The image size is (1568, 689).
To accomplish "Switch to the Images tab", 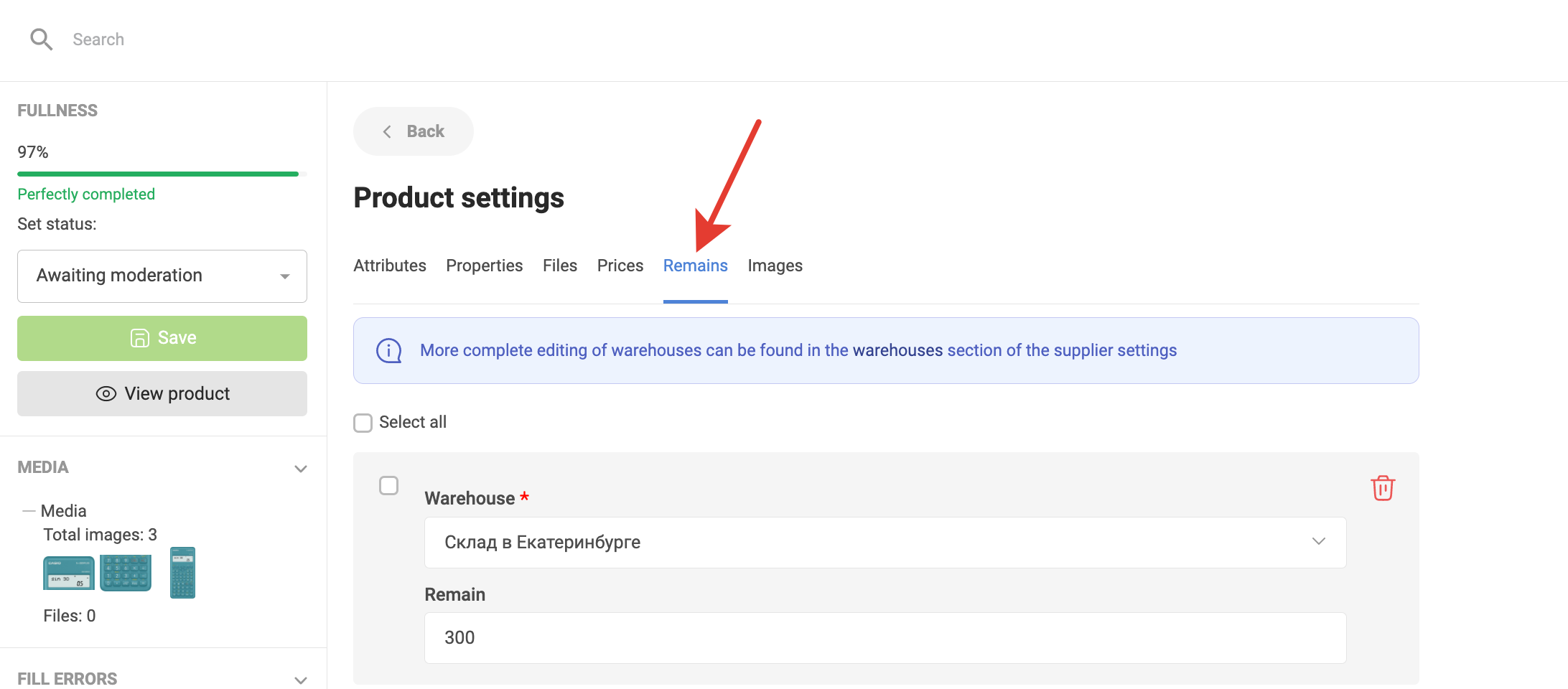I will tap(775, 266).
